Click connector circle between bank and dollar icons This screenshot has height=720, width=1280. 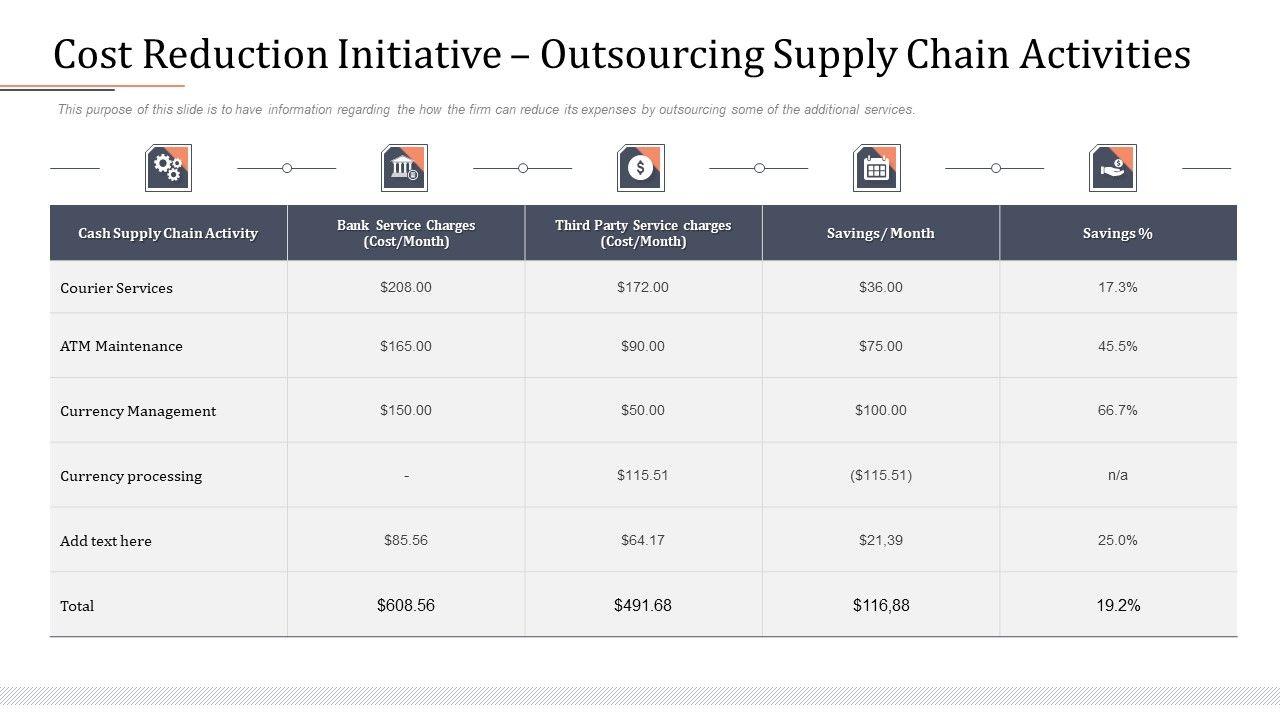click(x=523, y=168)
